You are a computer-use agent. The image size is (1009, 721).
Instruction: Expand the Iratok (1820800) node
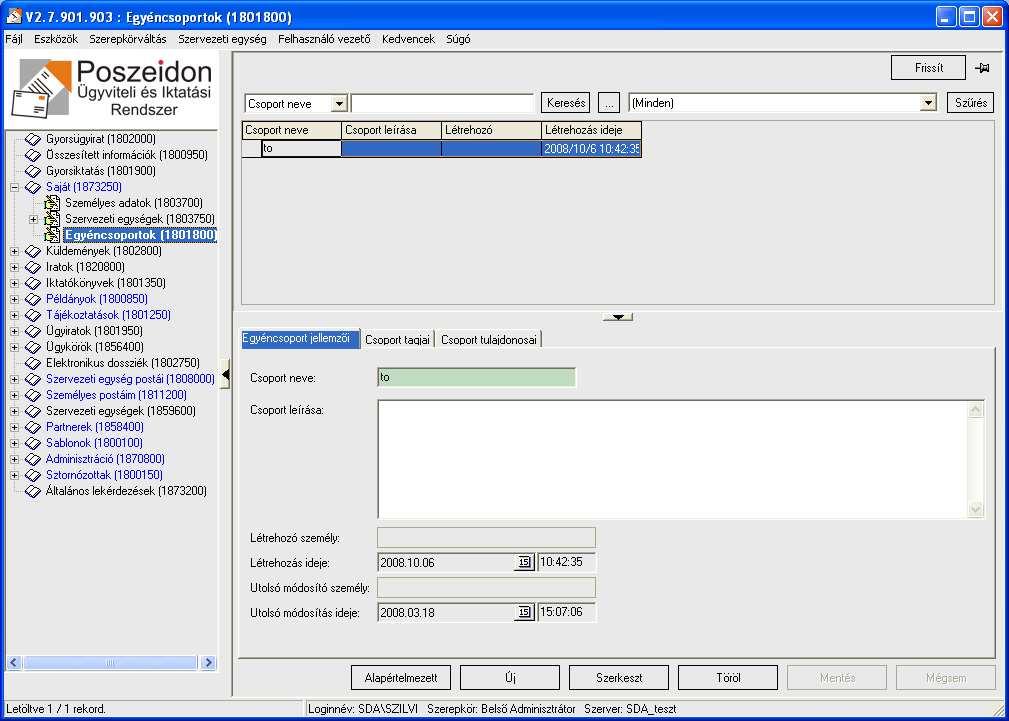(x=14, y=267)
